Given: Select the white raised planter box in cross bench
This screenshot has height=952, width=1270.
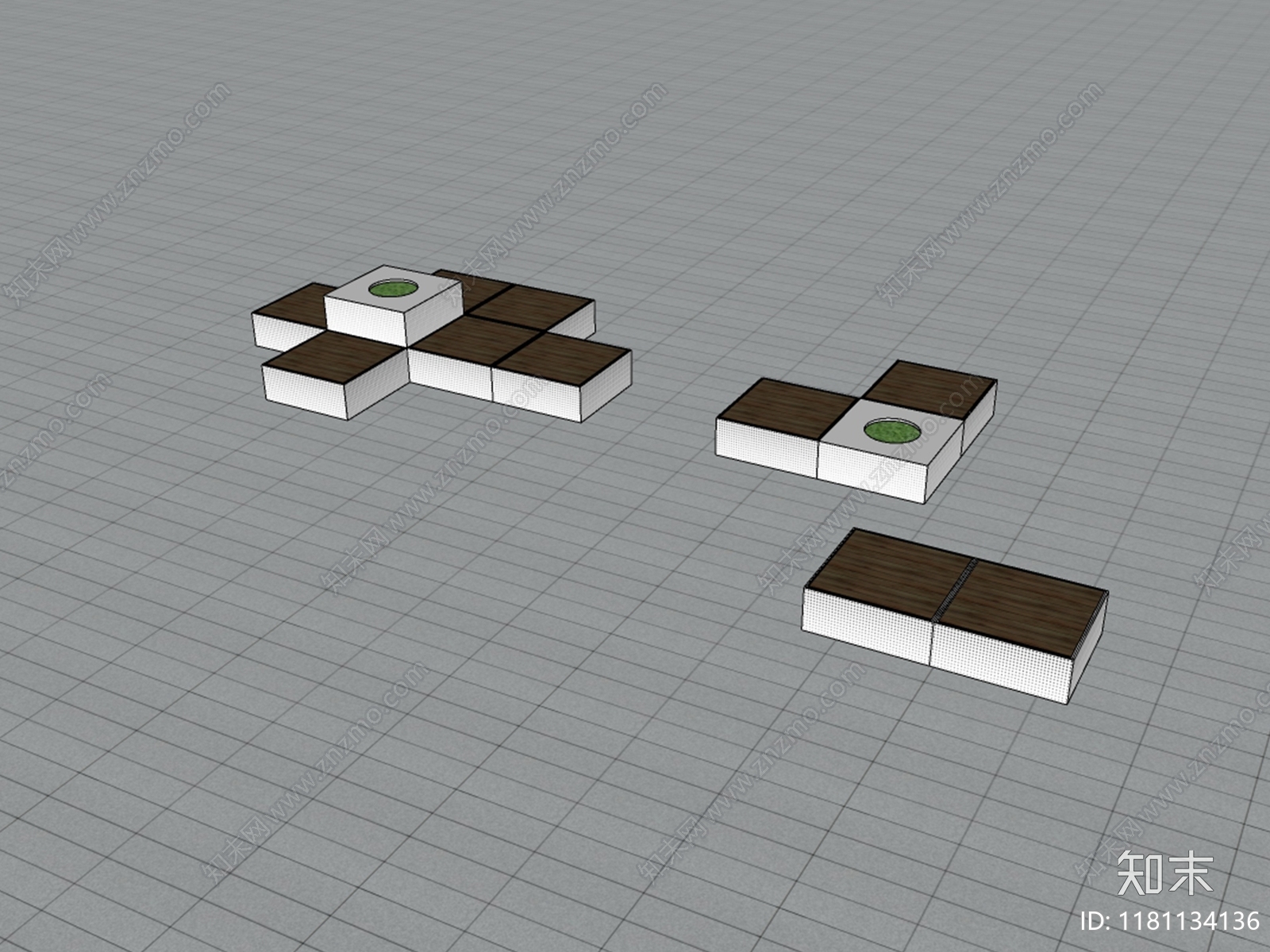Looking at the screenshot, I should pyautogui.click(x=393, y=305).
